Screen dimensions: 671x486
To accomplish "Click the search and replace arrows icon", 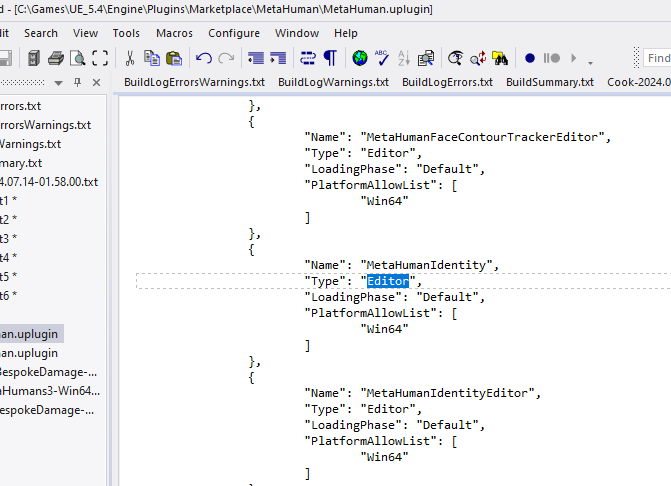I will 478,58.
